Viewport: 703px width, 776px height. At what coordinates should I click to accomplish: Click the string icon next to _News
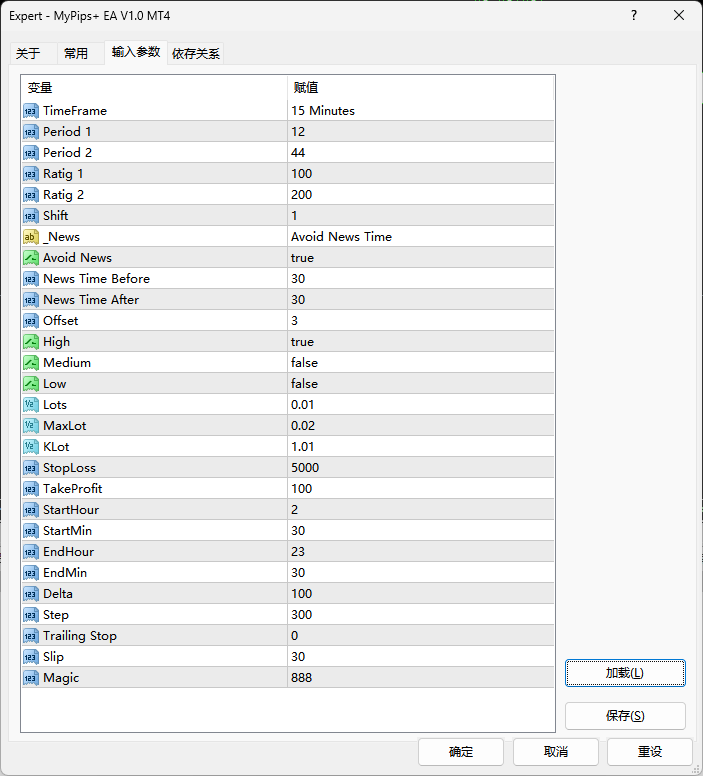point(31,237)
